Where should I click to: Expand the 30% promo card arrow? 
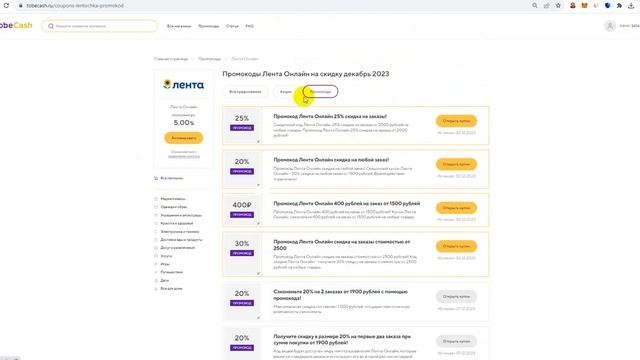pyautogui.click(x=258, y=273)
